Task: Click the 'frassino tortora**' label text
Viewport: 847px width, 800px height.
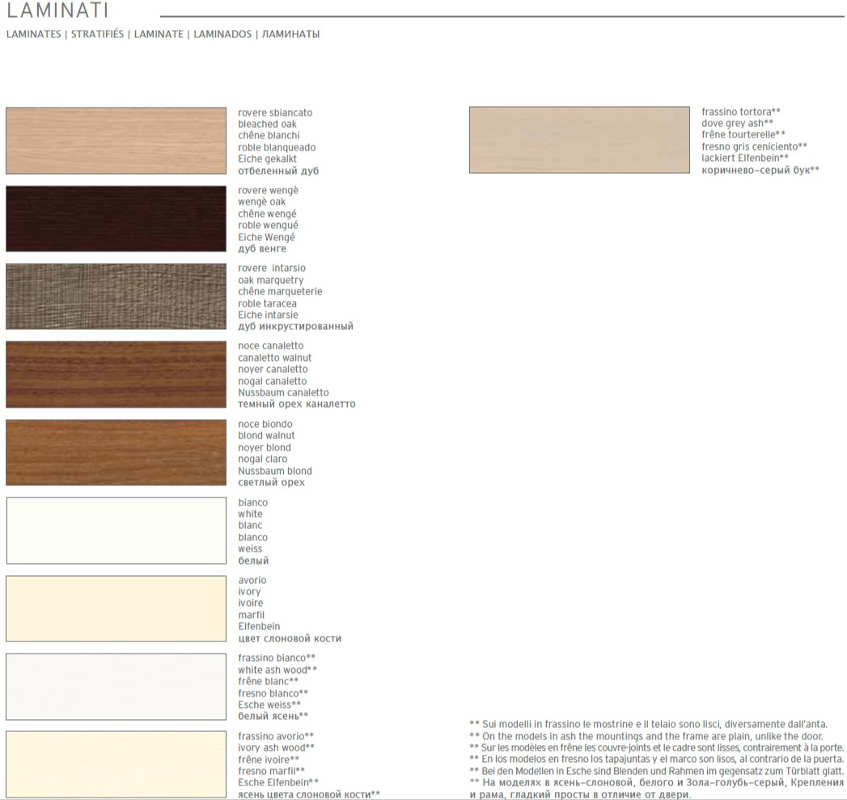Action: [741, 112]
